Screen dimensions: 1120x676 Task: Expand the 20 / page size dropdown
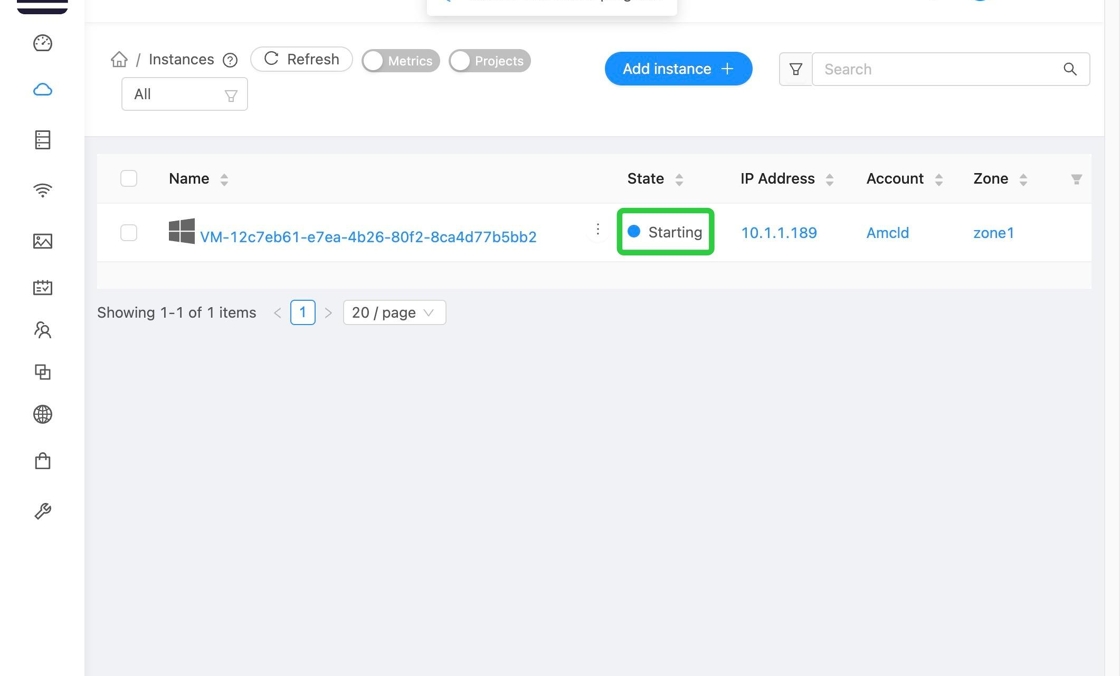394,313
